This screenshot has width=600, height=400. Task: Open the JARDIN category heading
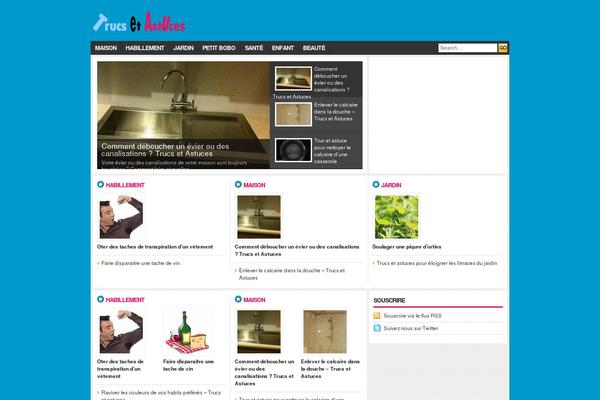coord(391,185)
